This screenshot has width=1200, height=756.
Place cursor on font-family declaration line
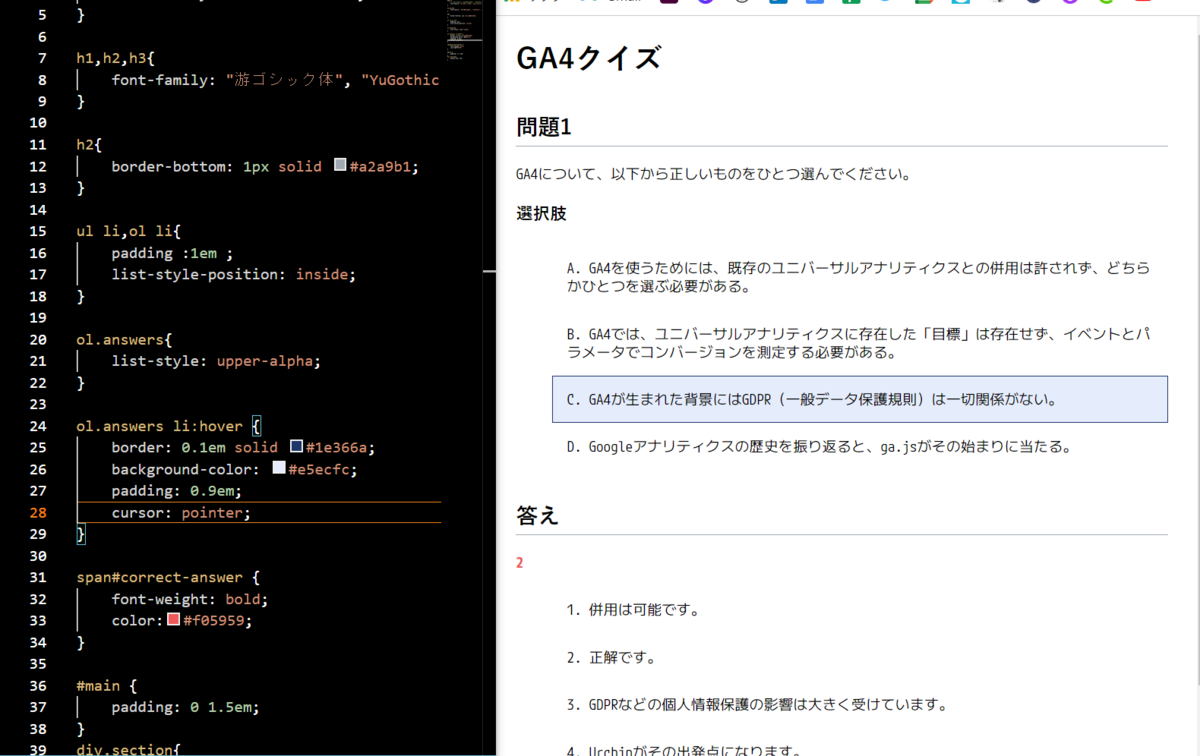pyautogui.click(x=275, y=80)
